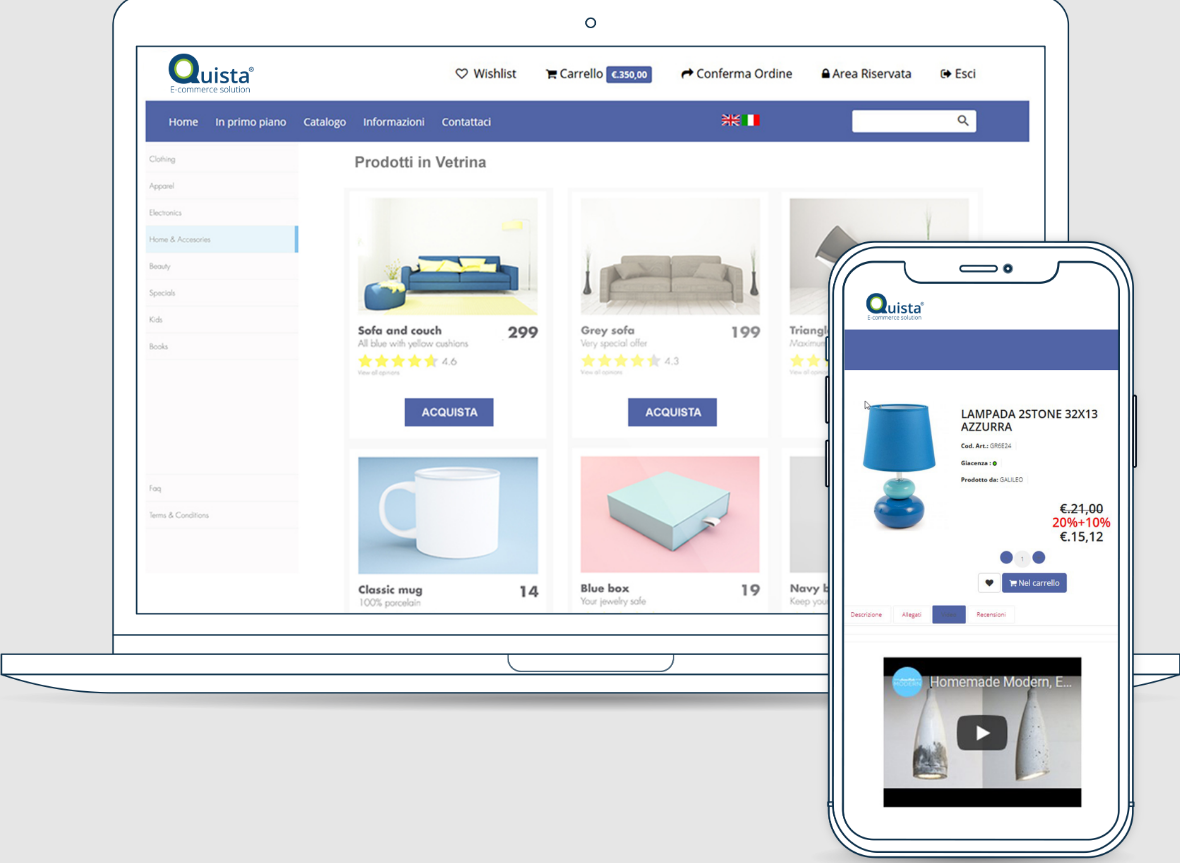
Task: Switch language with the Italian flag
Action: [751, 120]
